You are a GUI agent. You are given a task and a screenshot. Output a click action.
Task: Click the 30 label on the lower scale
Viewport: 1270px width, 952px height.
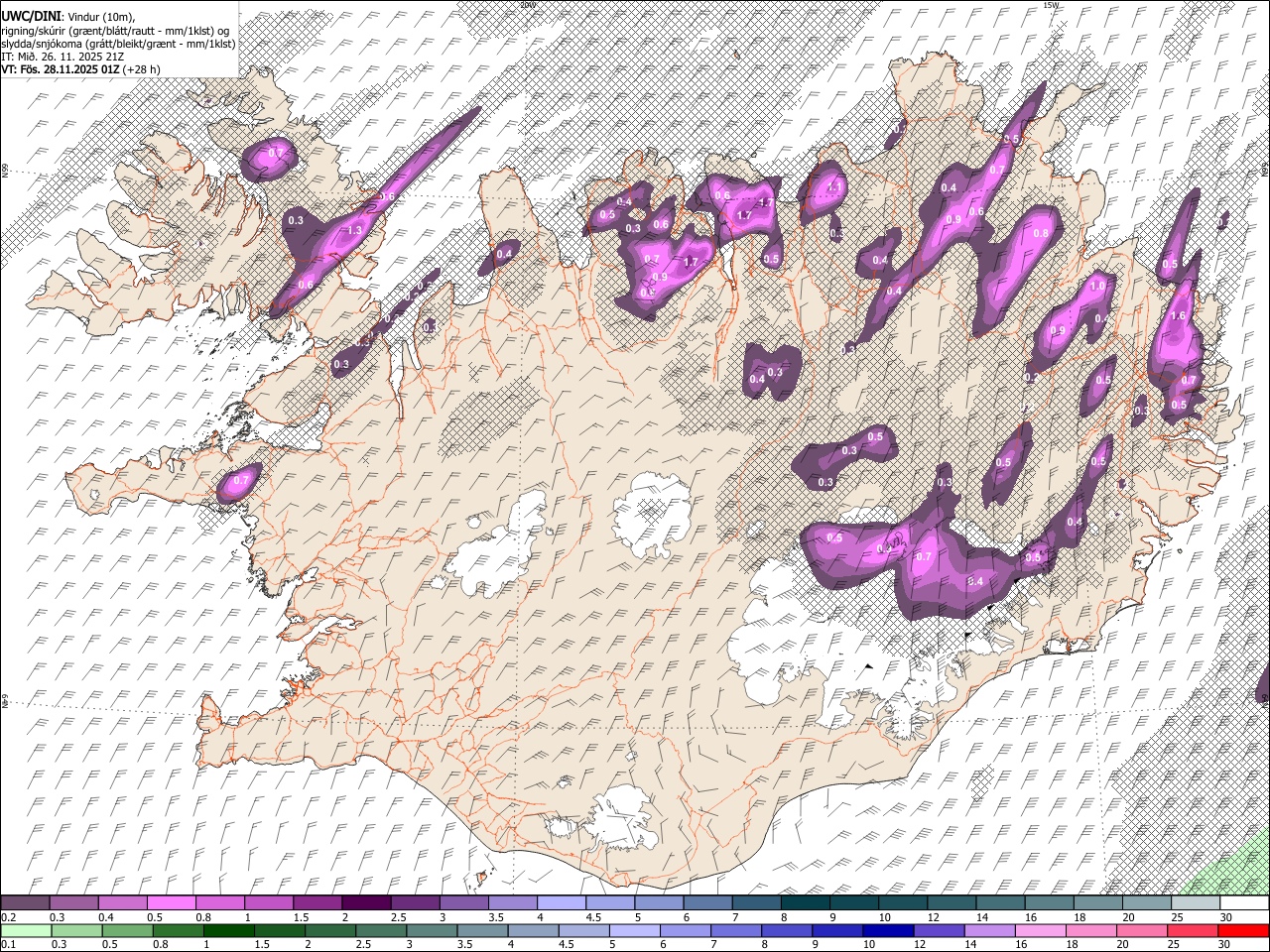(1226, 944)
